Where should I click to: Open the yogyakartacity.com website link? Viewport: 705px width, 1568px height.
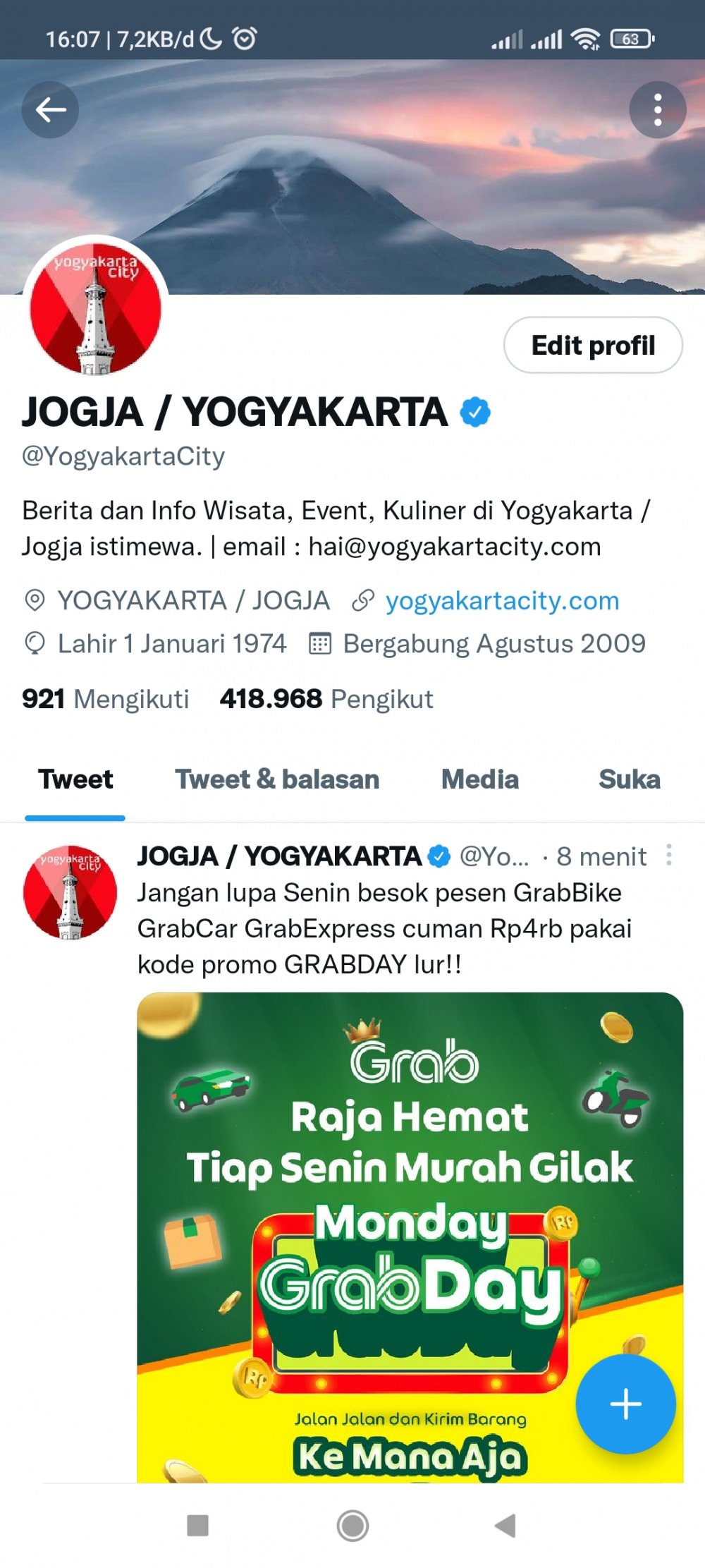(502, 601)
